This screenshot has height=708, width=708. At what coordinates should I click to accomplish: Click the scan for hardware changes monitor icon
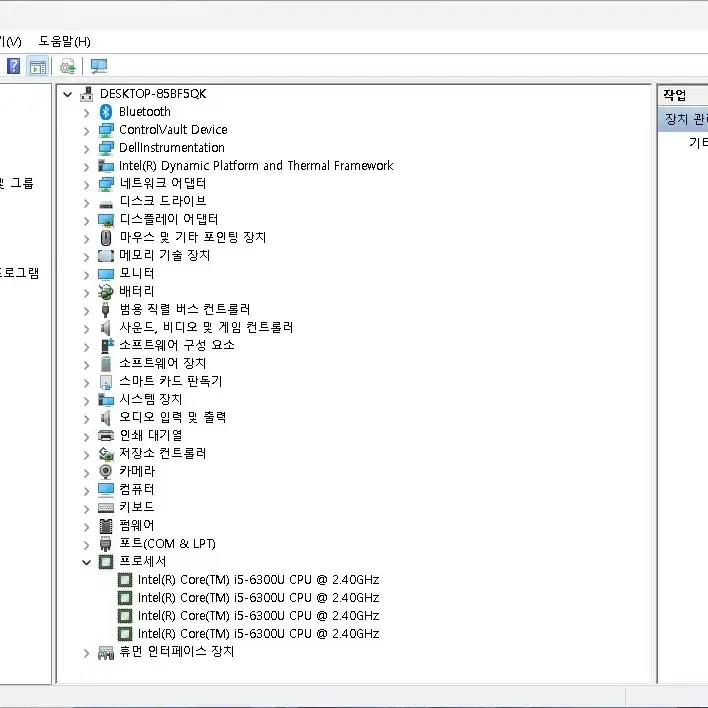[x=99, y=67]
